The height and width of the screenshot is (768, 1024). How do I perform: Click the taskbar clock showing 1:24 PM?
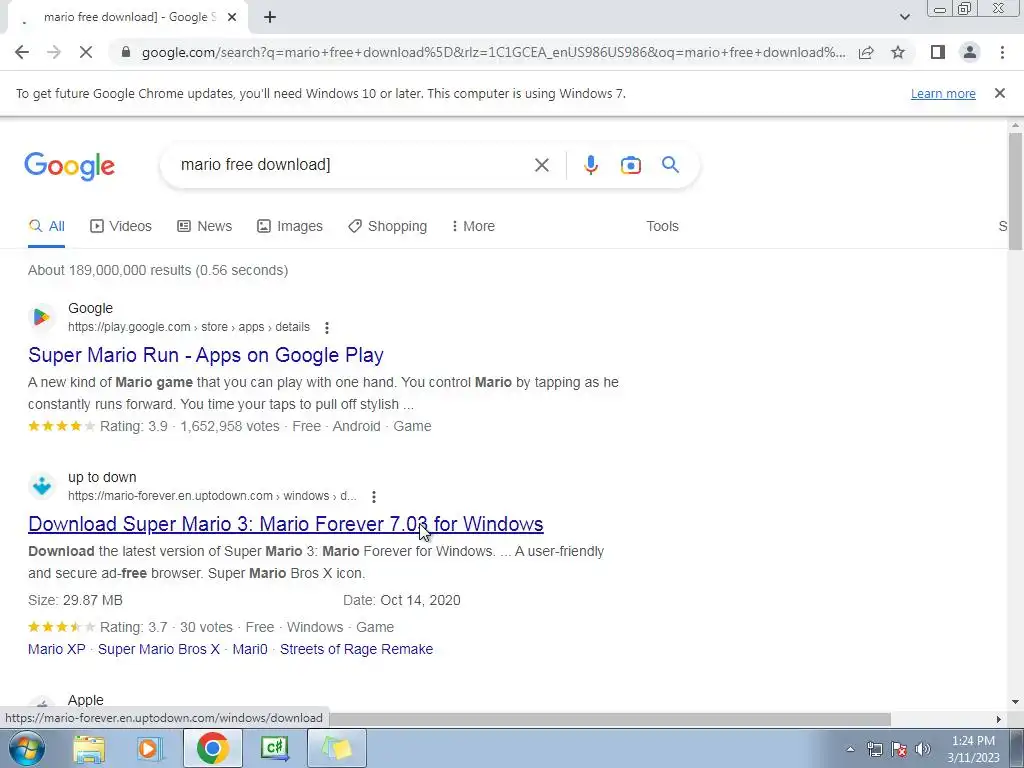[x=973, y=749]
